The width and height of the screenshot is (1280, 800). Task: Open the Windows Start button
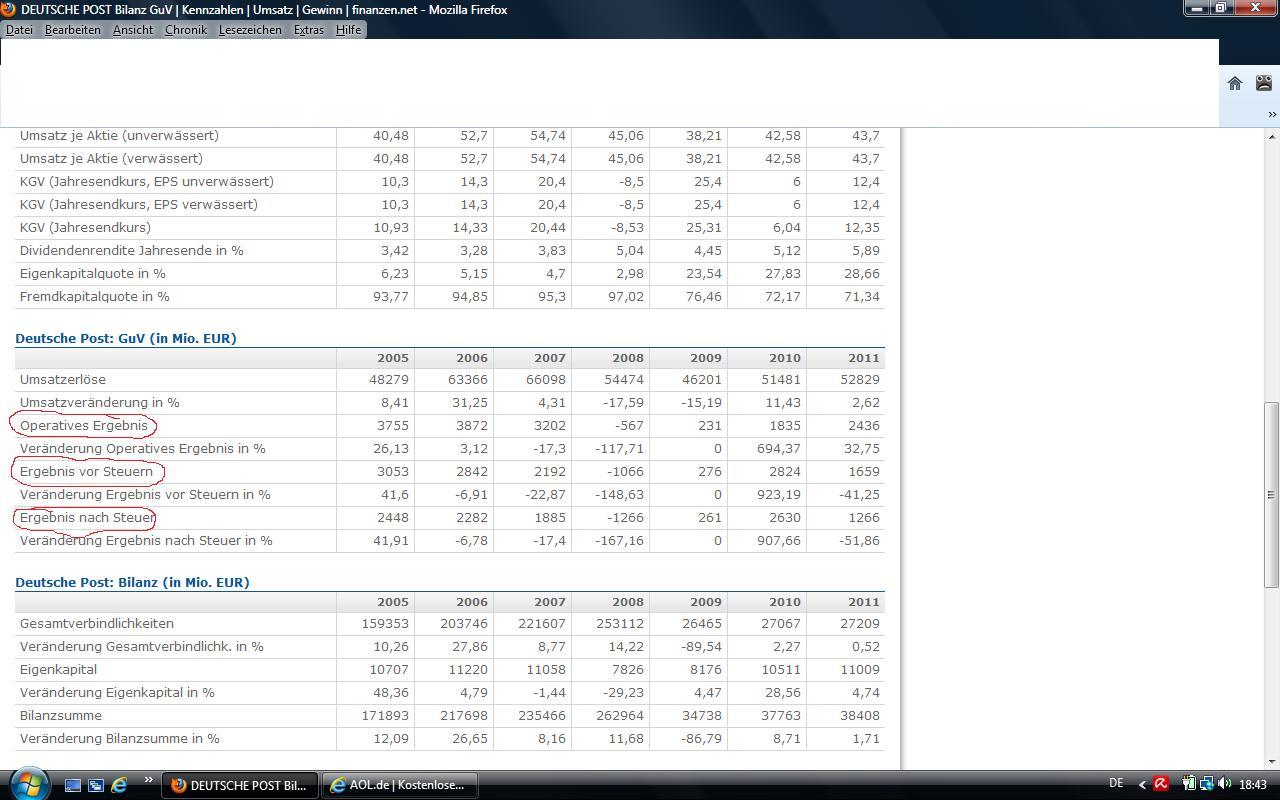(28, 783)
